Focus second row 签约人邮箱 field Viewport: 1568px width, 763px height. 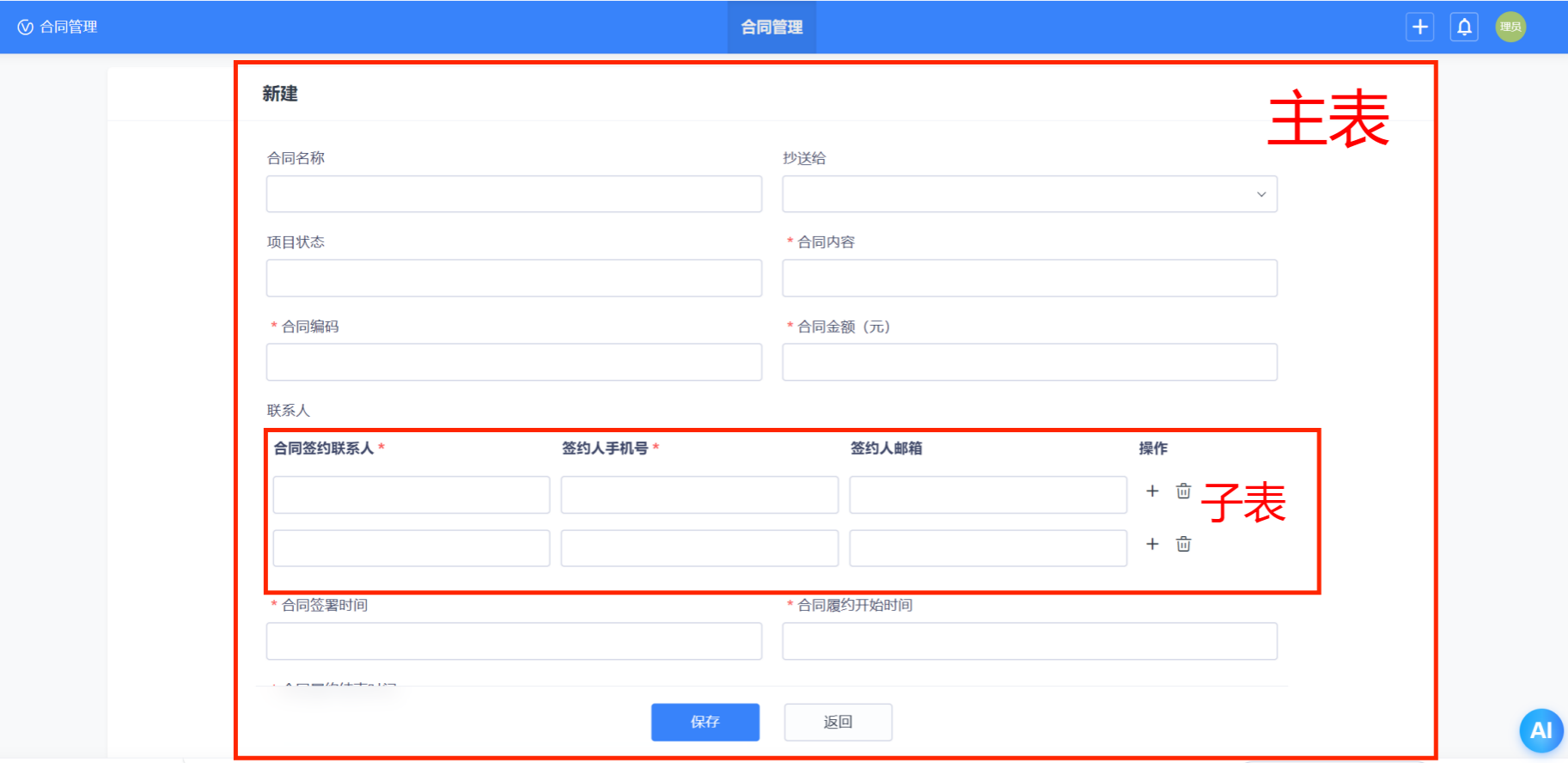tap(988, 548)
